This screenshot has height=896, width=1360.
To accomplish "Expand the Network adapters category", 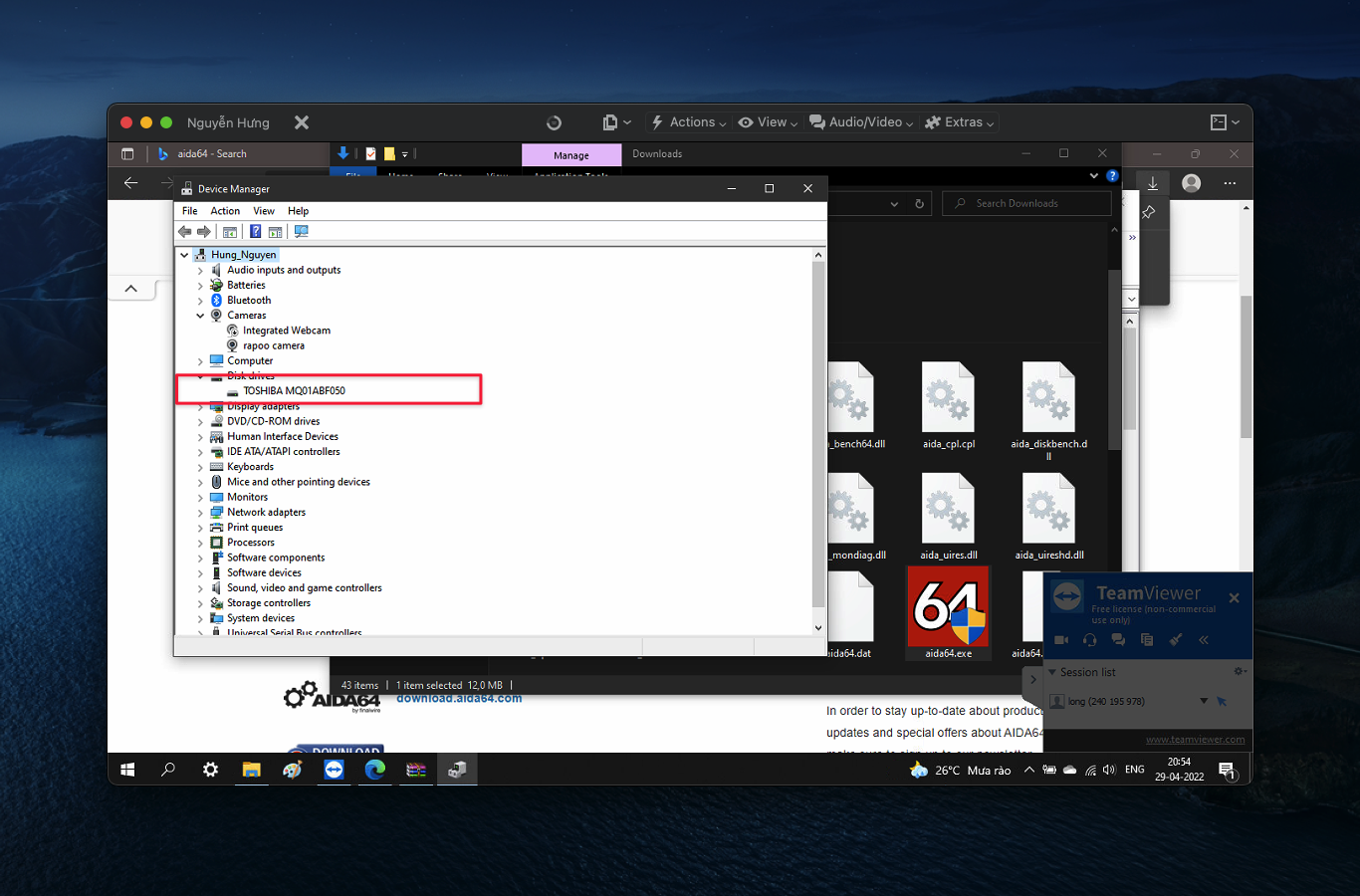I will coord(200,513).
